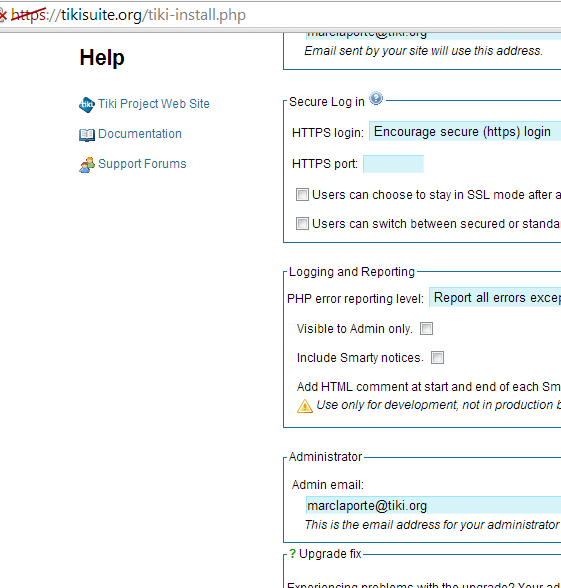Screen dimensions: 561x588
Task: Click the Admin email field
Action: point(434,506)
